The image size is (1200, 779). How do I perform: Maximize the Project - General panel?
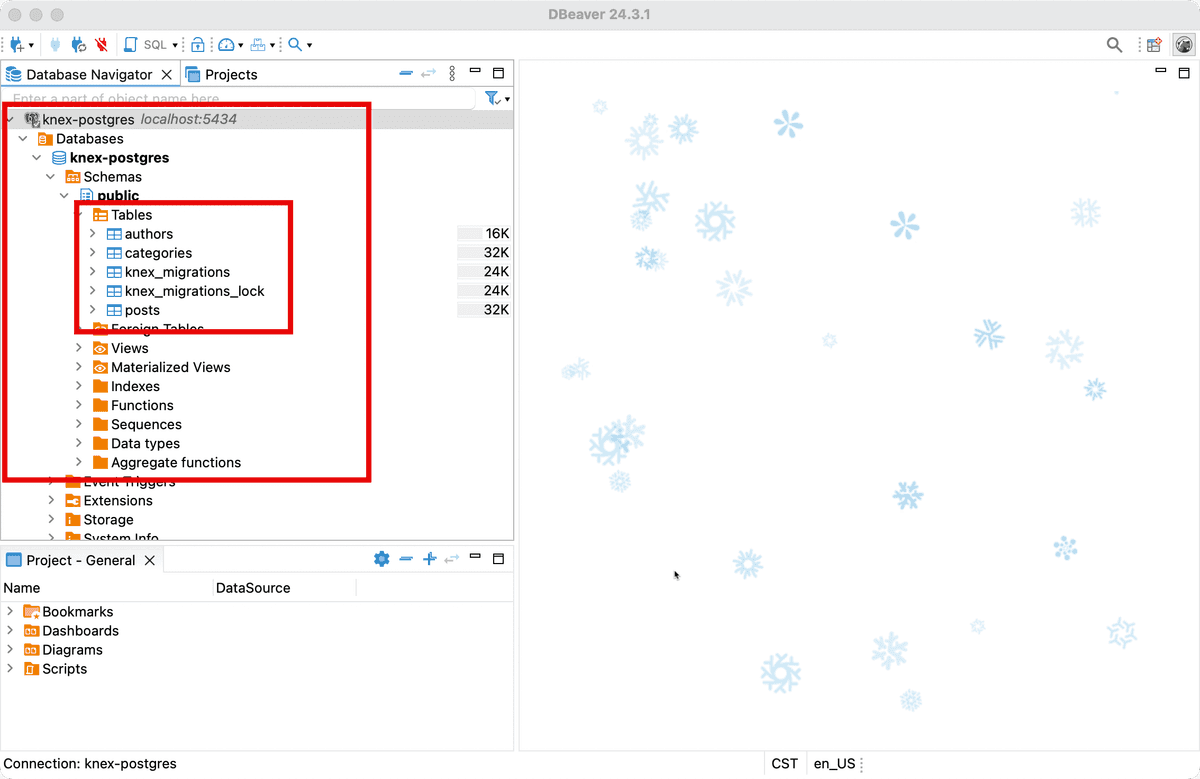(498, 558)
